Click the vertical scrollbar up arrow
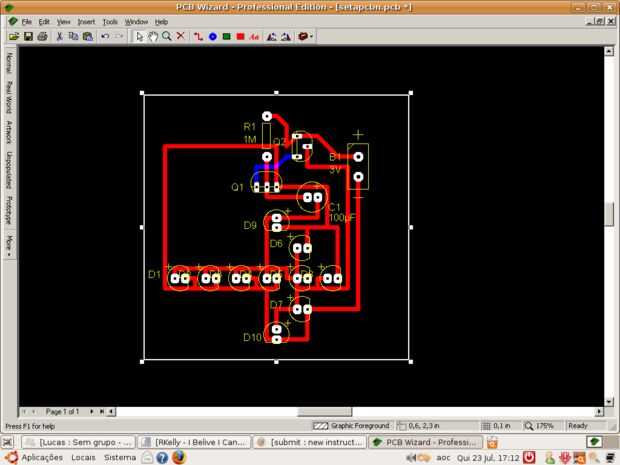The image size is (620, 465). click(x=609, y=51)
